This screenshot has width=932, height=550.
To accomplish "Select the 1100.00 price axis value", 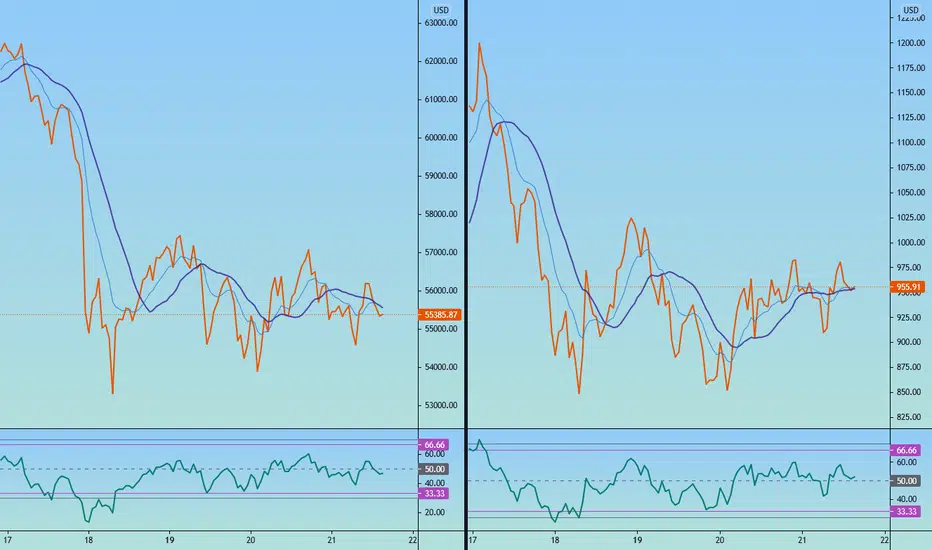I will tap(911, 143).
